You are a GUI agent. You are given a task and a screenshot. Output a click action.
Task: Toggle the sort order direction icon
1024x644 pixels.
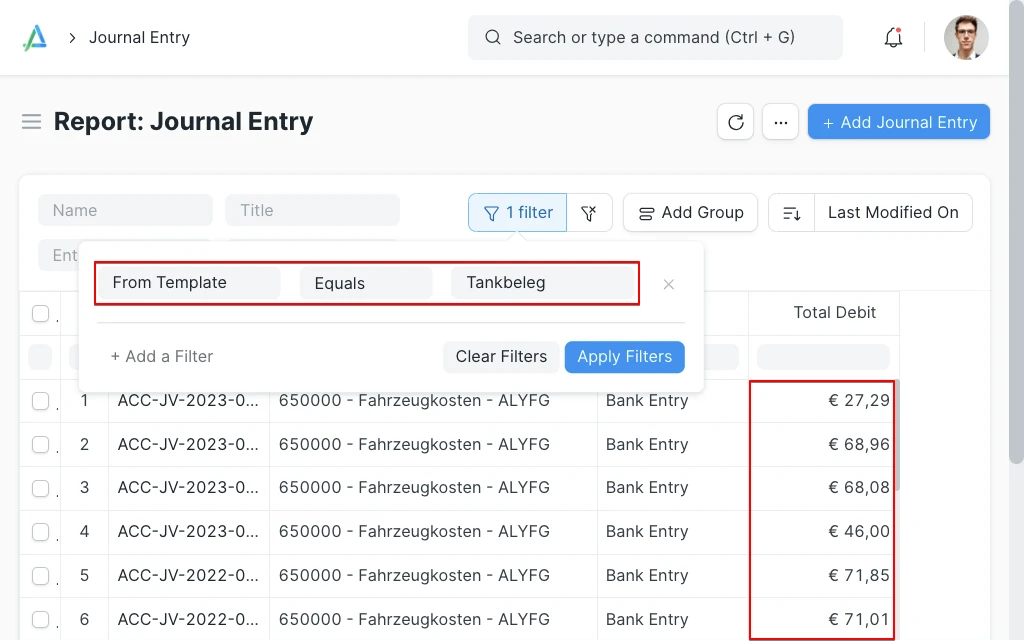click(791, 212)
